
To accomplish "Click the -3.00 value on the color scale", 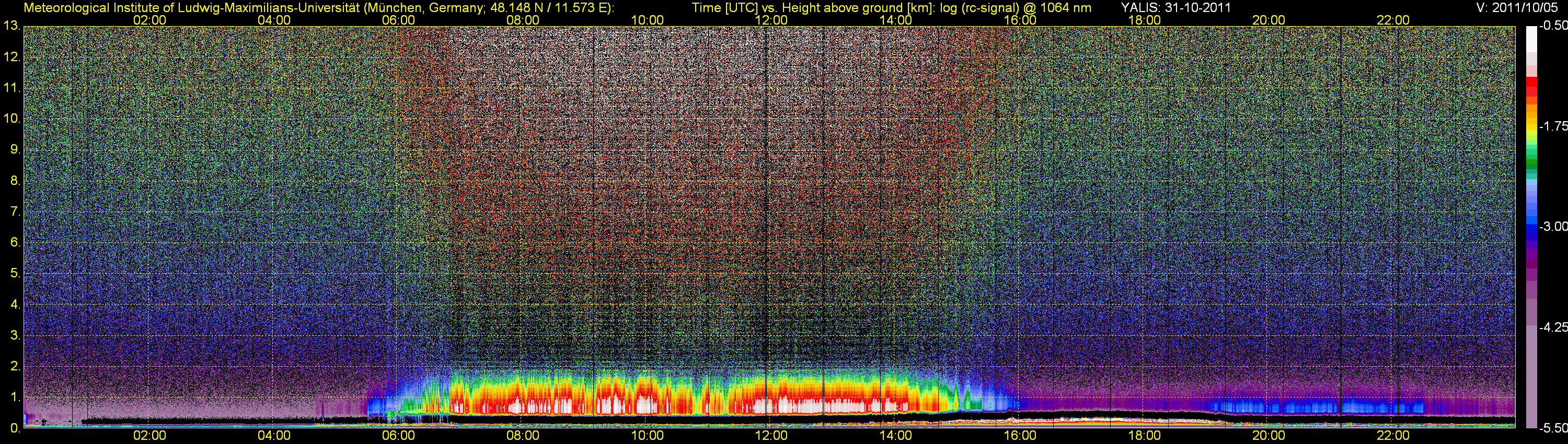I will click(1553, 226).
